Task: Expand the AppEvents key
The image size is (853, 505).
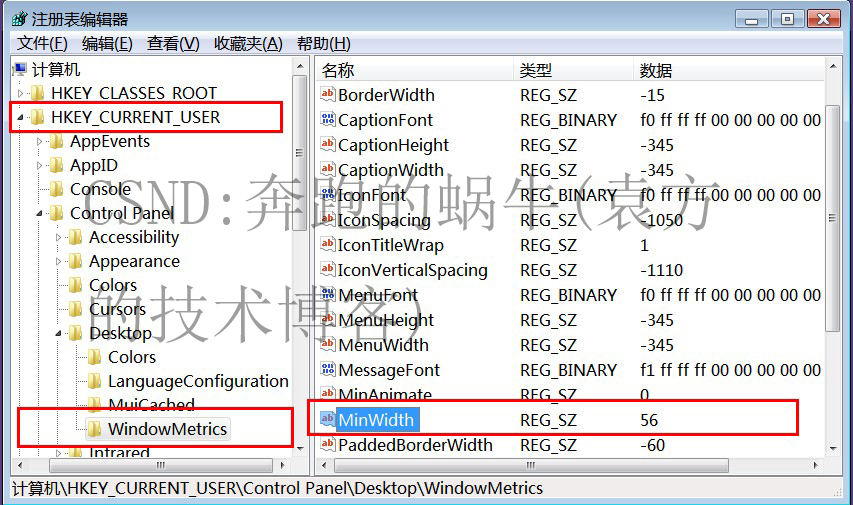Action: pyautogui.click(x=39, y=141)
